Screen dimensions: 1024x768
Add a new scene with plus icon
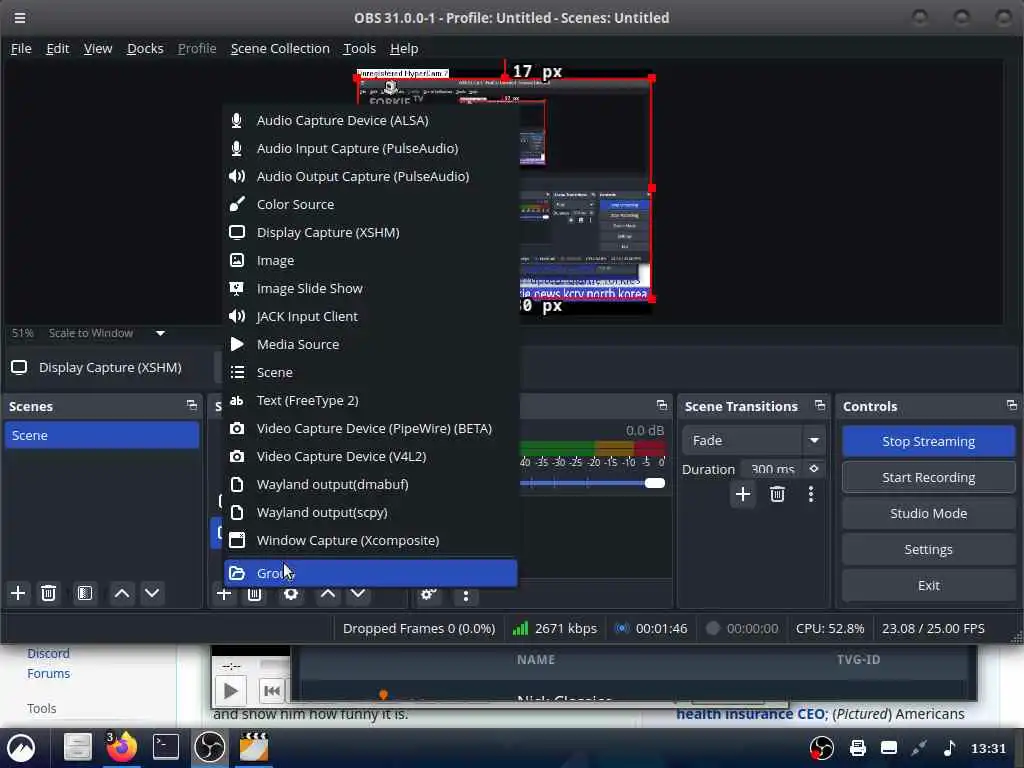pos(18,593)
